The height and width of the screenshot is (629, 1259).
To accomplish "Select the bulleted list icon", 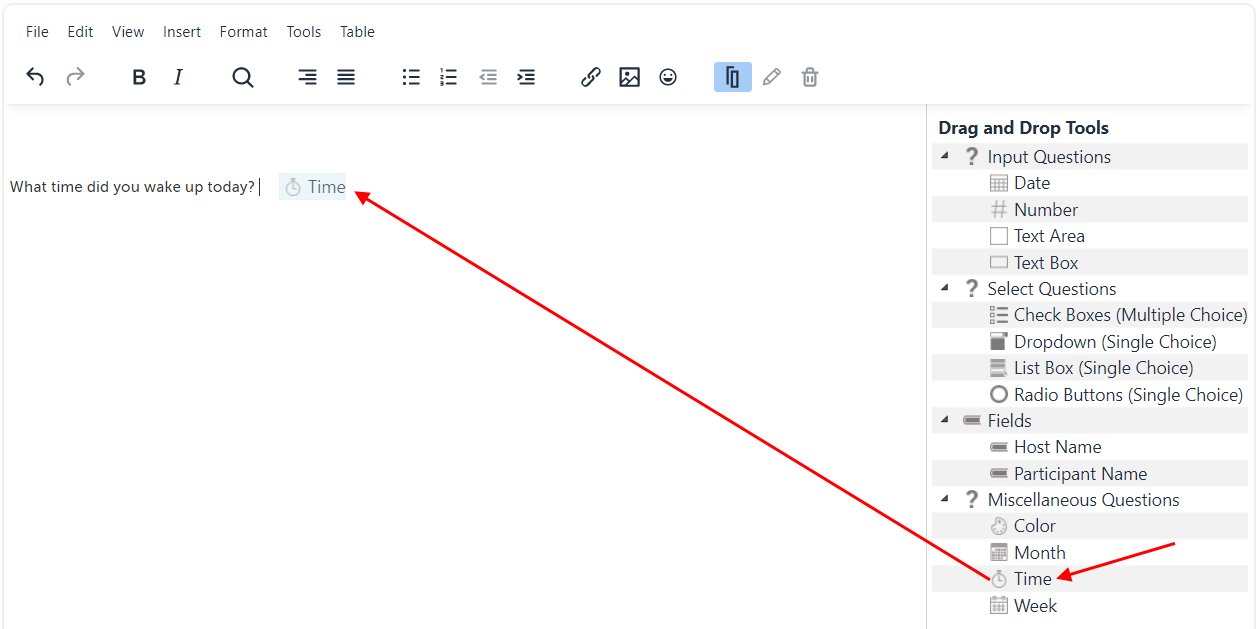I will 410,77.
